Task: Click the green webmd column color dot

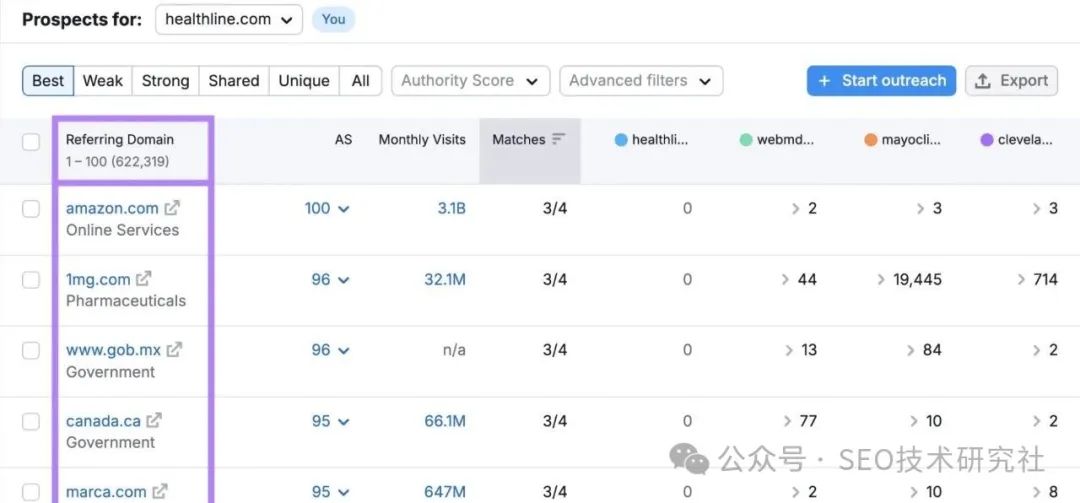Action: pyautogui.click(x=746, y=140)
